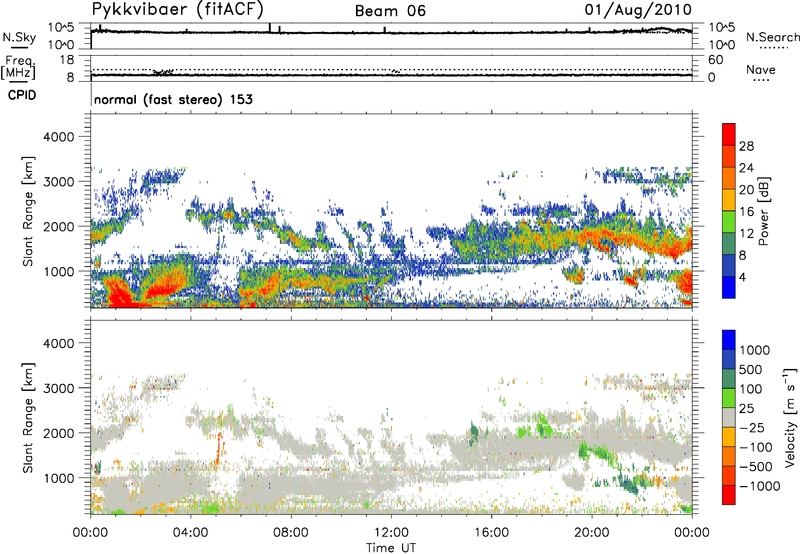Click the "Time UT" axis title

coord(391,548)
